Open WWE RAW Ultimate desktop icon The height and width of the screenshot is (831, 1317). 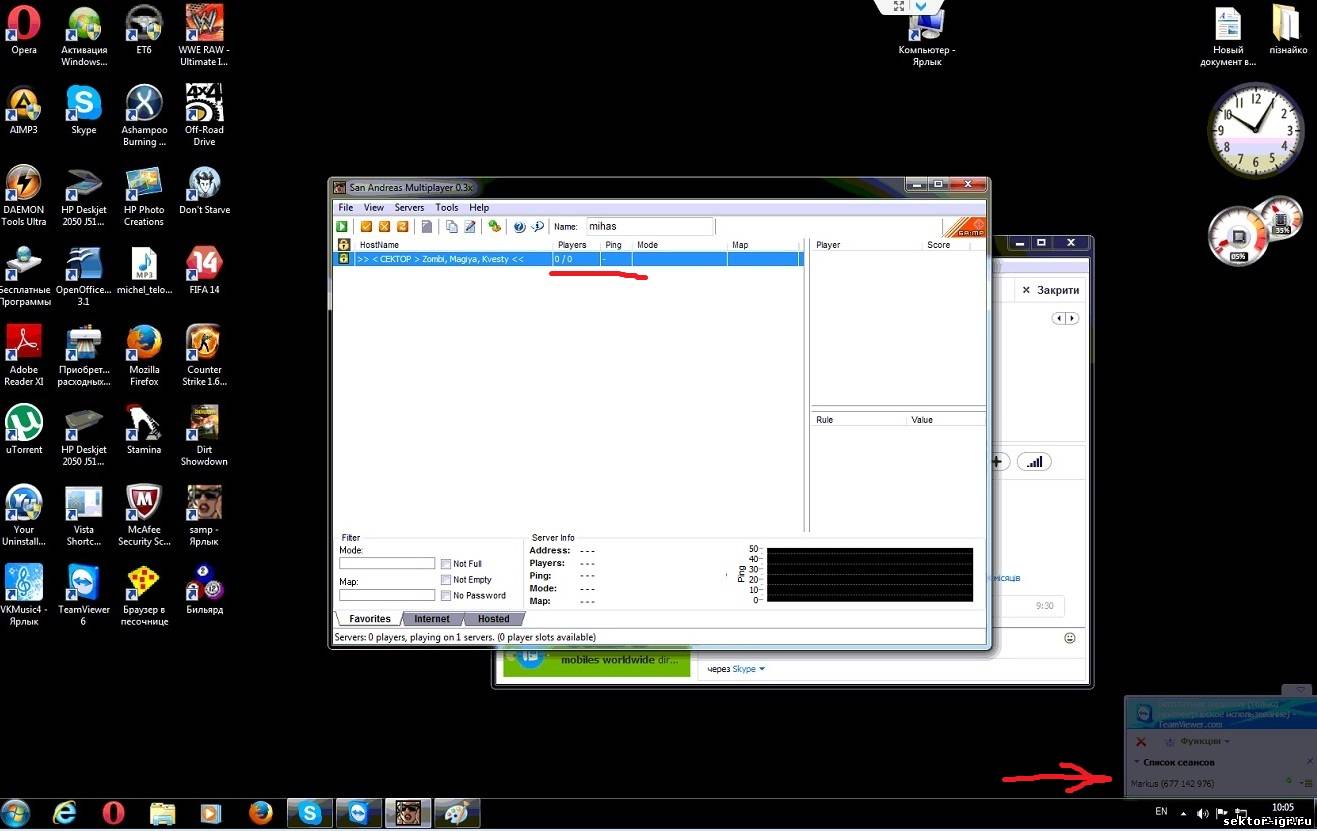204,36
